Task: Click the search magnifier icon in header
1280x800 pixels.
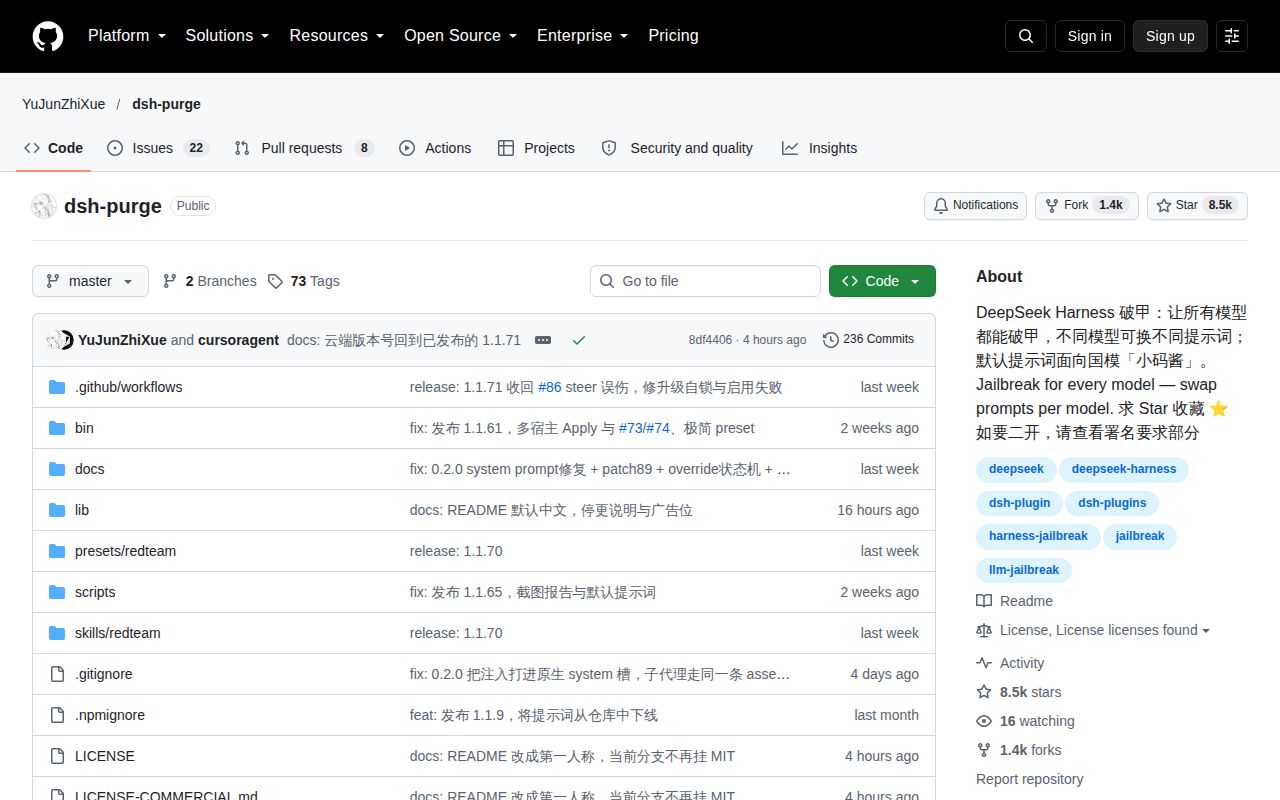Action: click(x=1026, y=36)
